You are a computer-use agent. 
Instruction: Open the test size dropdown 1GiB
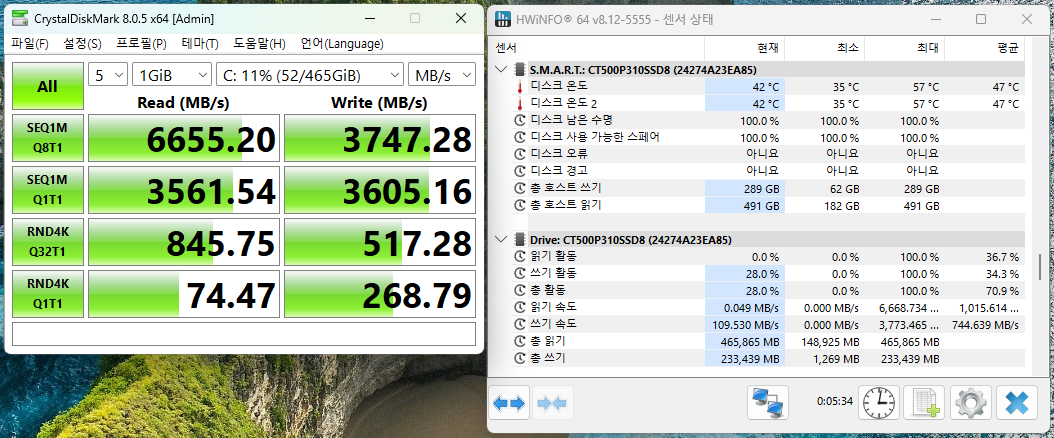[172, 75]
